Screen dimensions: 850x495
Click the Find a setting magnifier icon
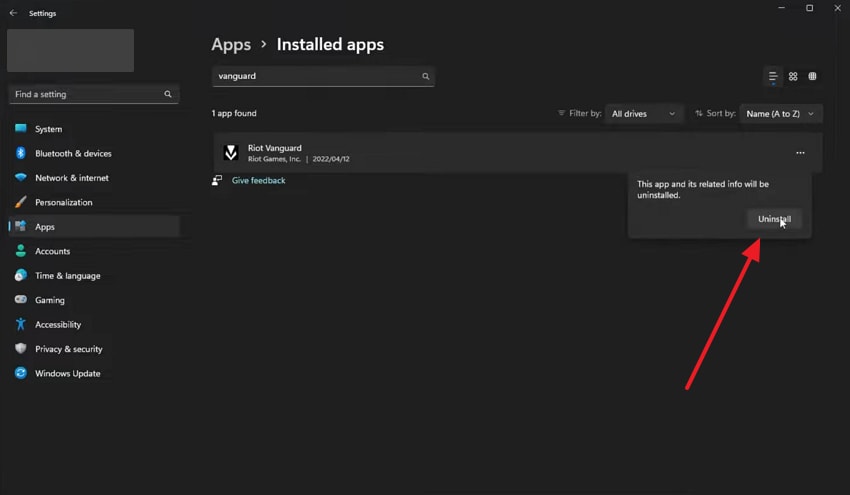tap(168, 94)
